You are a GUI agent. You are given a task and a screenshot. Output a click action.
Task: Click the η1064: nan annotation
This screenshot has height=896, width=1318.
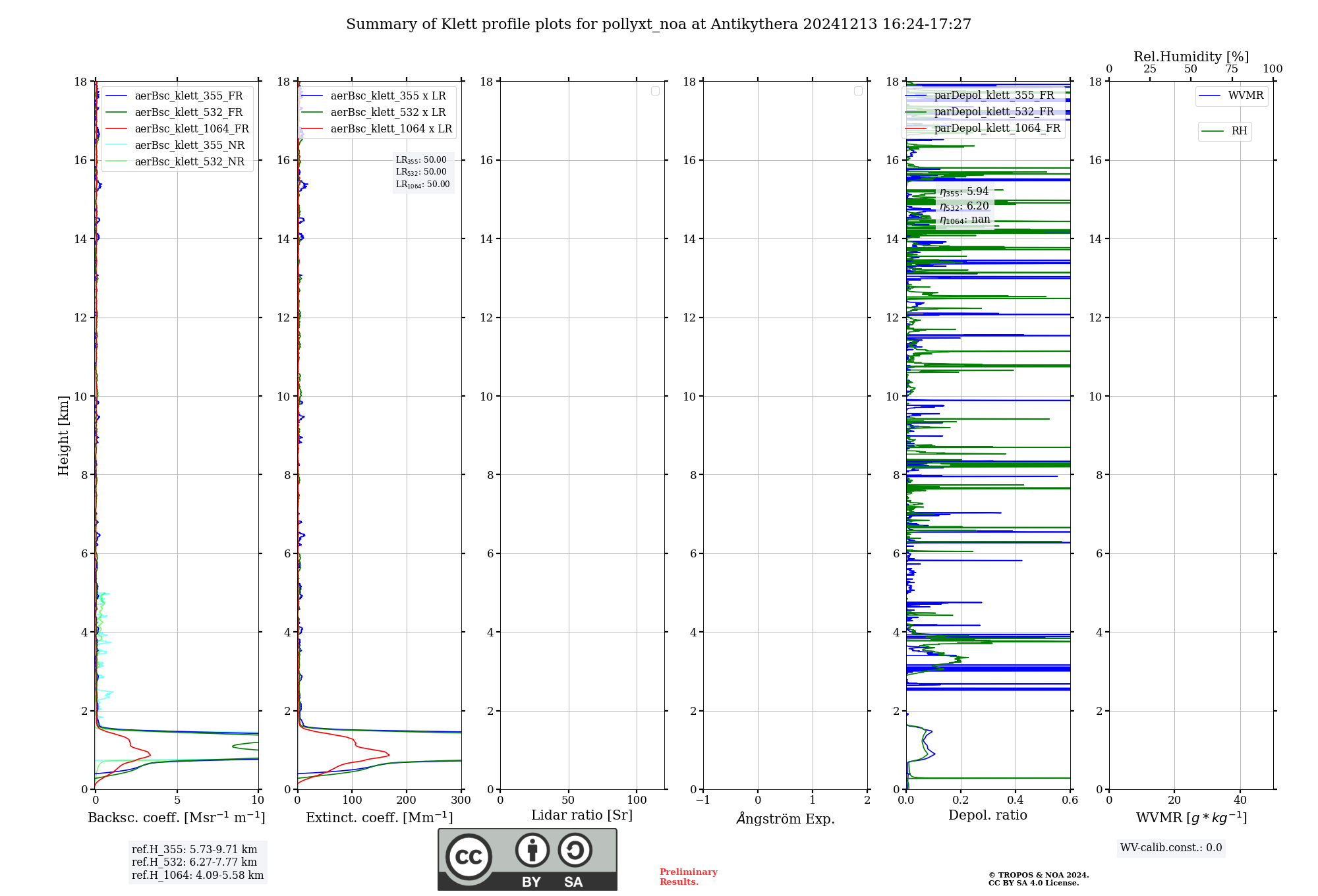965,220
